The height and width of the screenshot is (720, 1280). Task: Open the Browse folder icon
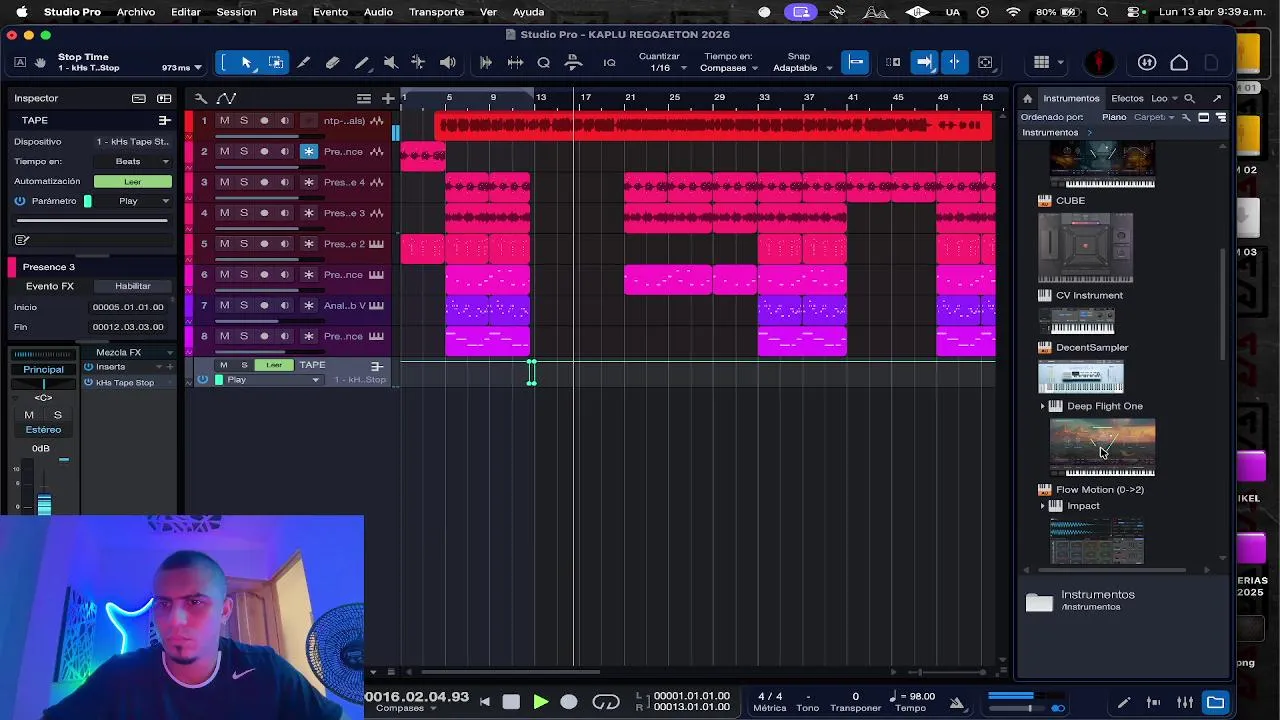[1215, 702]
